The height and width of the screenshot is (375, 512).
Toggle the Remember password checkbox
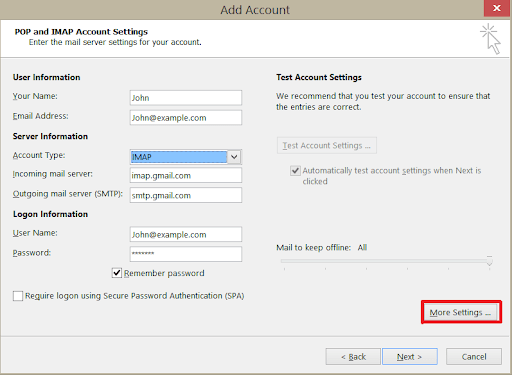117,273
